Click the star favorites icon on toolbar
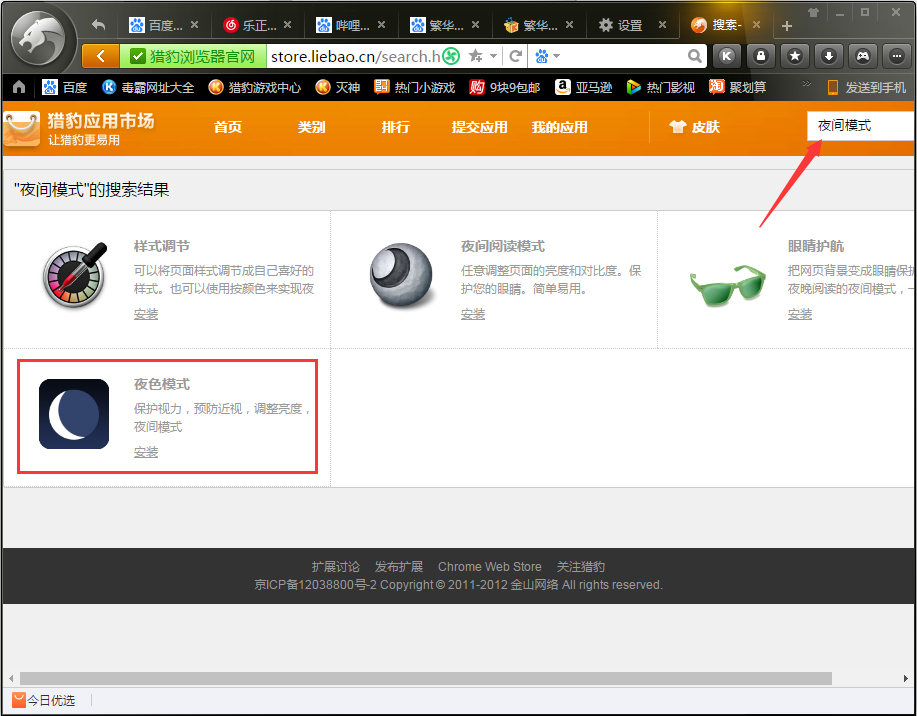Image resolution: width=917 pixels, height=716 pixels. pyautogui.click(x=794, y=57)
